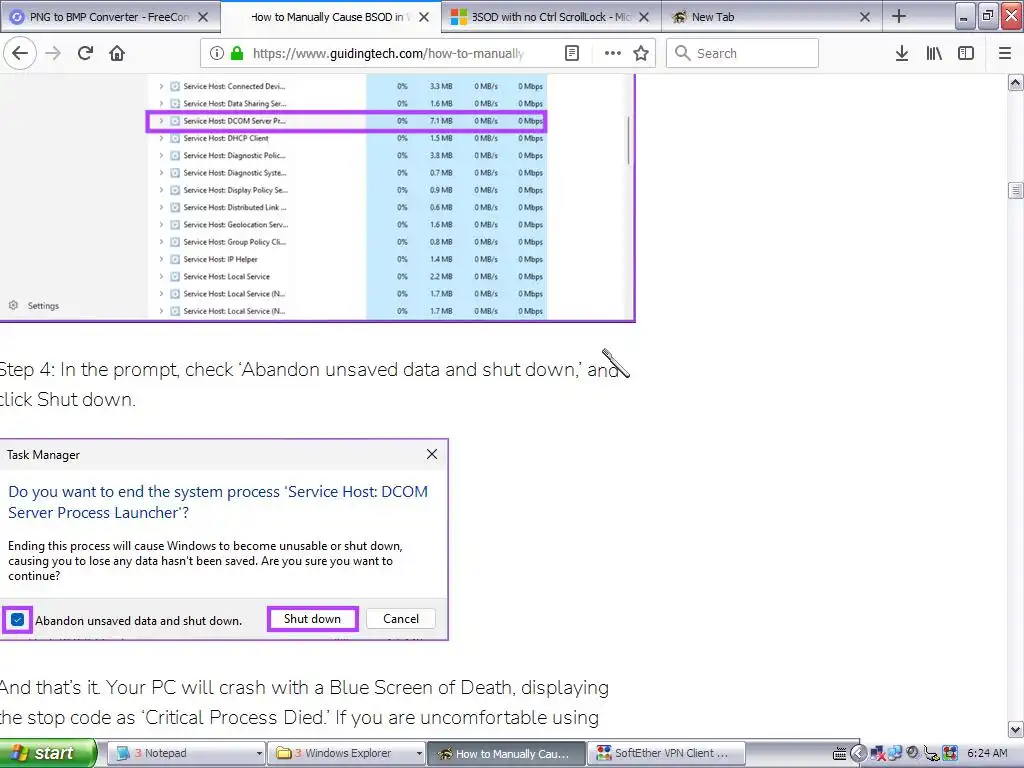
Task: Click the keyboard icon beside the tray
Action: coord(840,754)
